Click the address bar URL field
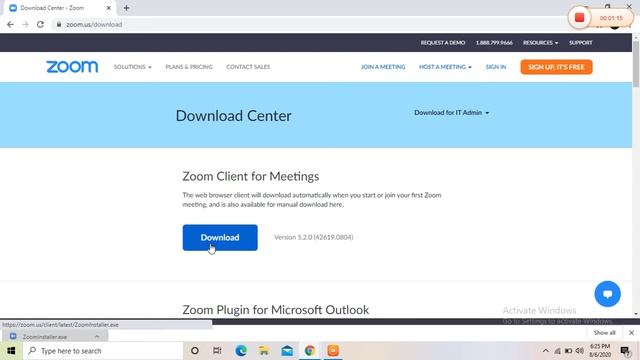 (x=310, y=24)
